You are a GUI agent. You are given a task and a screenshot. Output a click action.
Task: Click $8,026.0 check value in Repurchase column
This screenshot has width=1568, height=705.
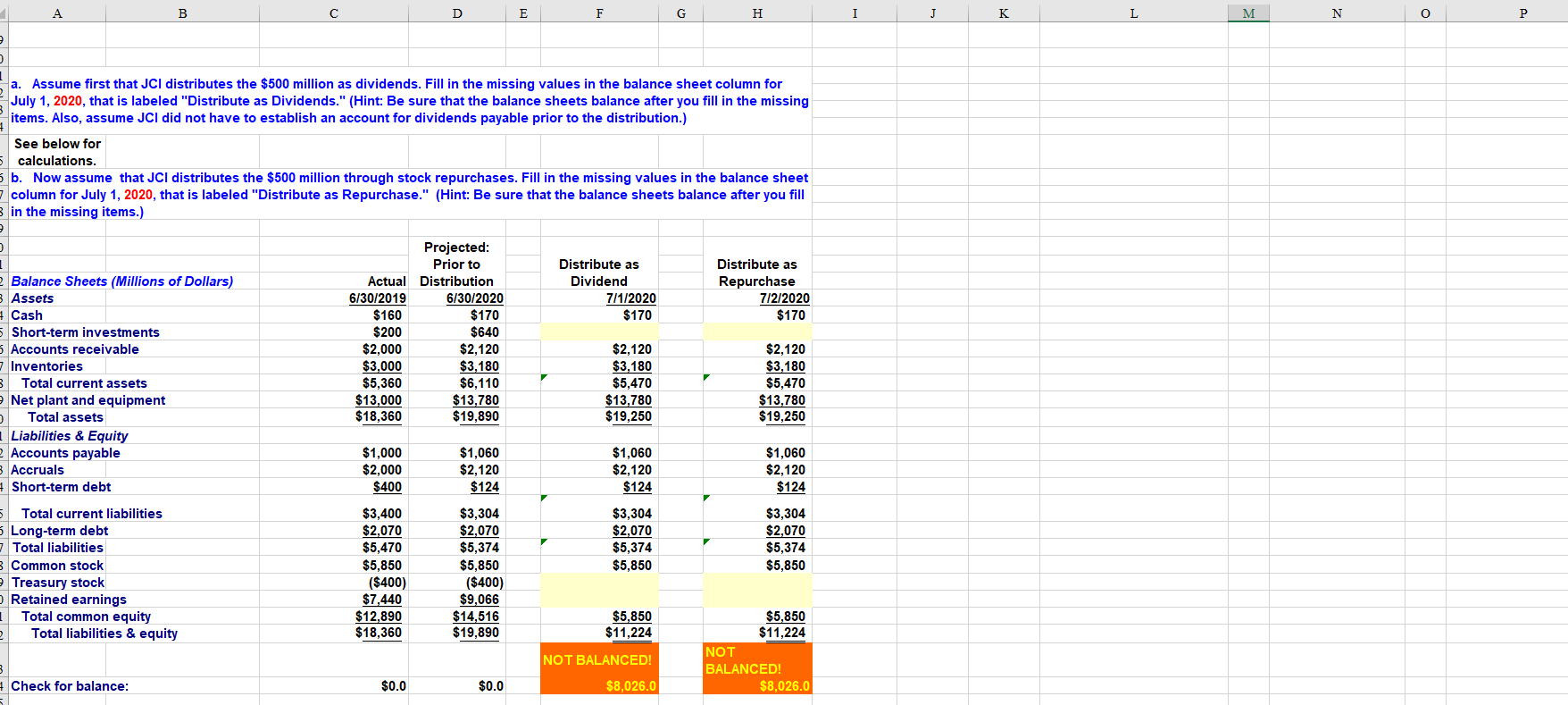tap(784, 686)
